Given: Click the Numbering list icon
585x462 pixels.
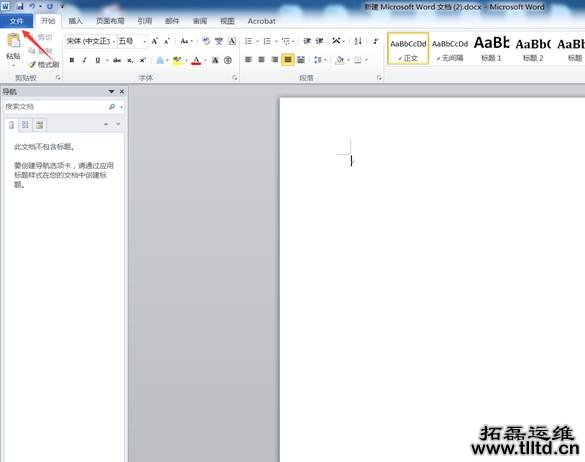Looking at the screenshot, I should tap(267, 41).
